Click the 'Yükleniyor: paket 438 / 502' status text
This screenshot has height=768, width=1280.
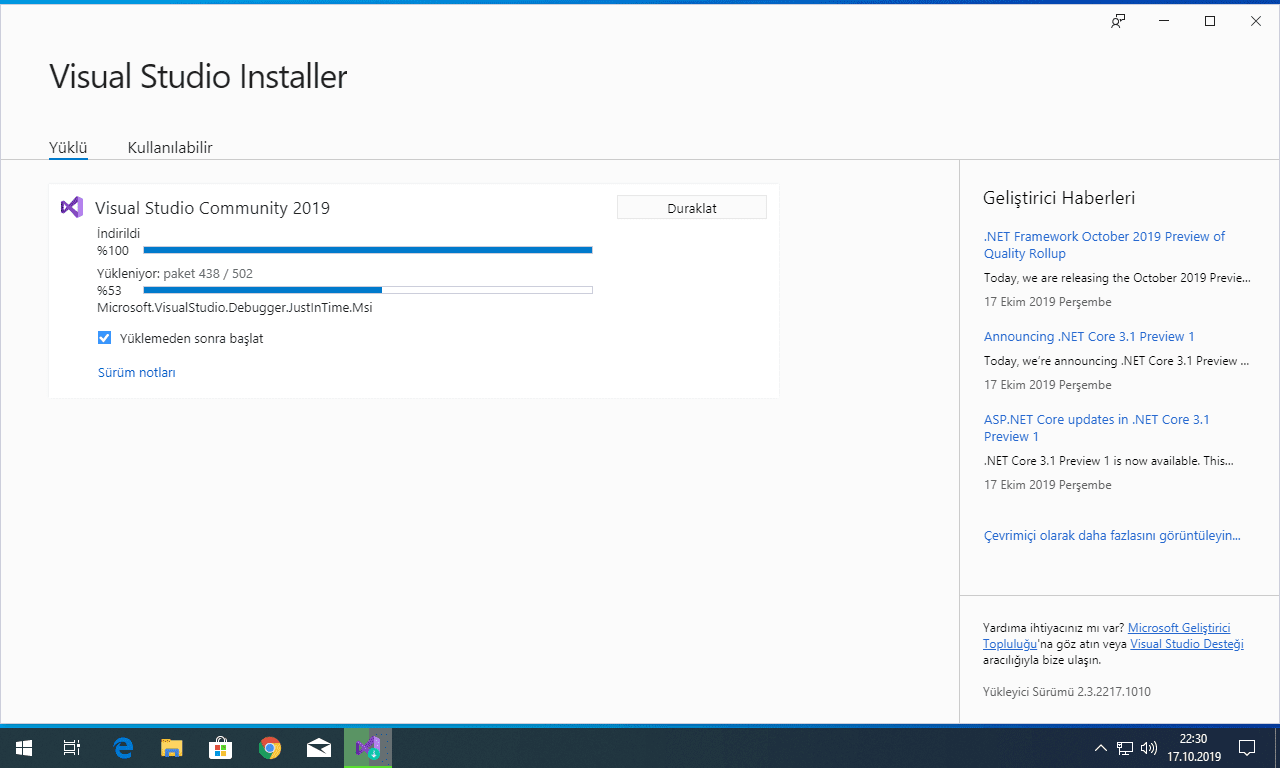[175, 273]
